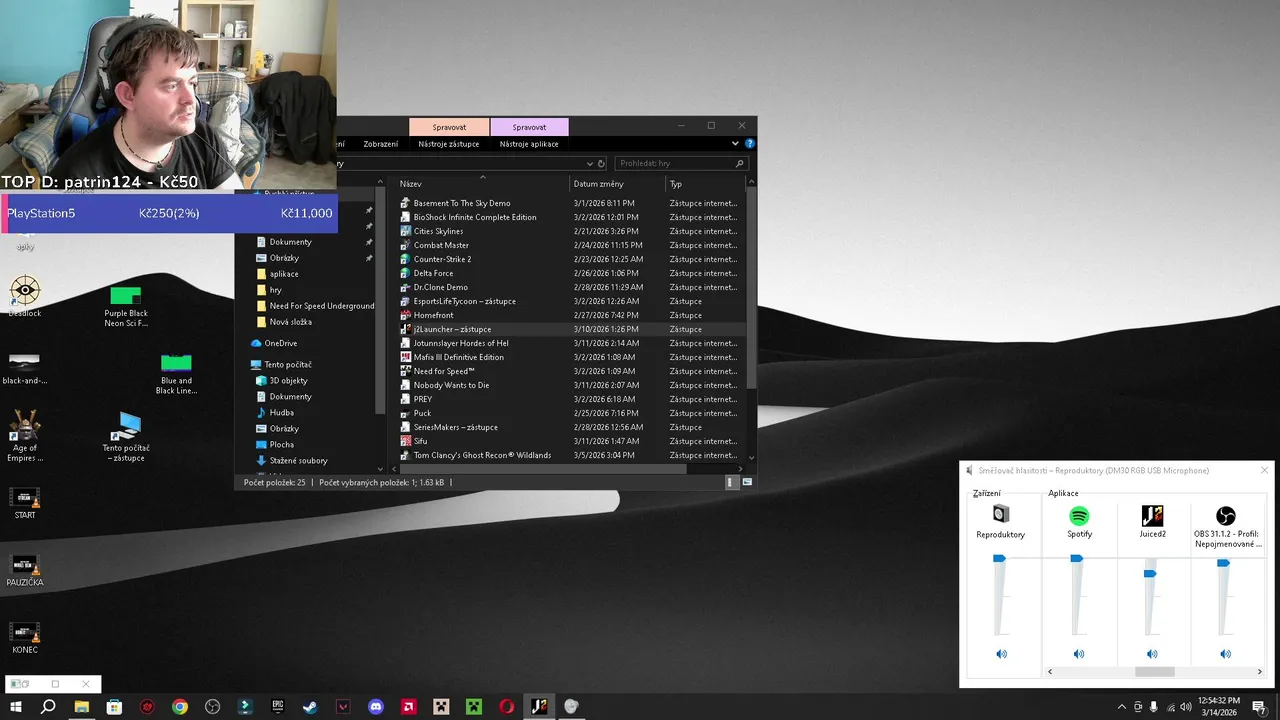Click the Prohledat: hry search box
The width and height of the screenshot is (1280, 720).
click(681, 163)
